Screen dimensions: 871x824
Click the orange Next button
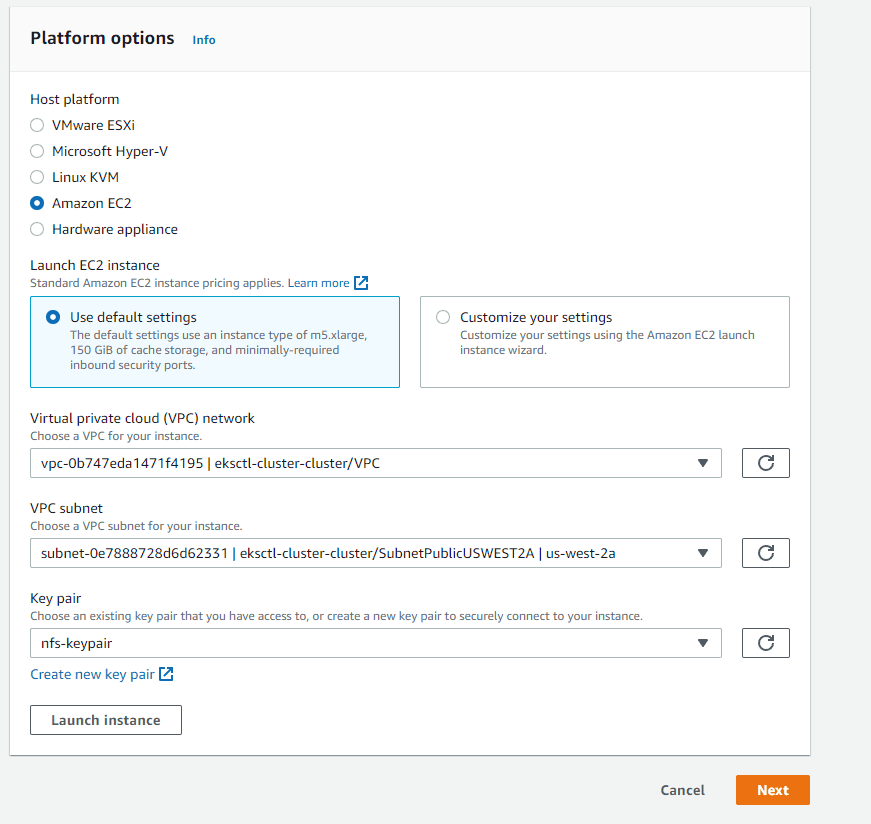(772, 790)
